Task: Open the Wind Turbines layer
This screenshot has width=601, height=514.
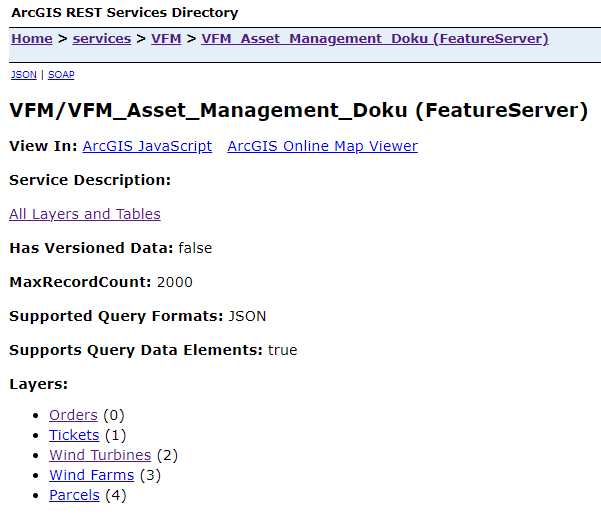Action: coord(100,455)
